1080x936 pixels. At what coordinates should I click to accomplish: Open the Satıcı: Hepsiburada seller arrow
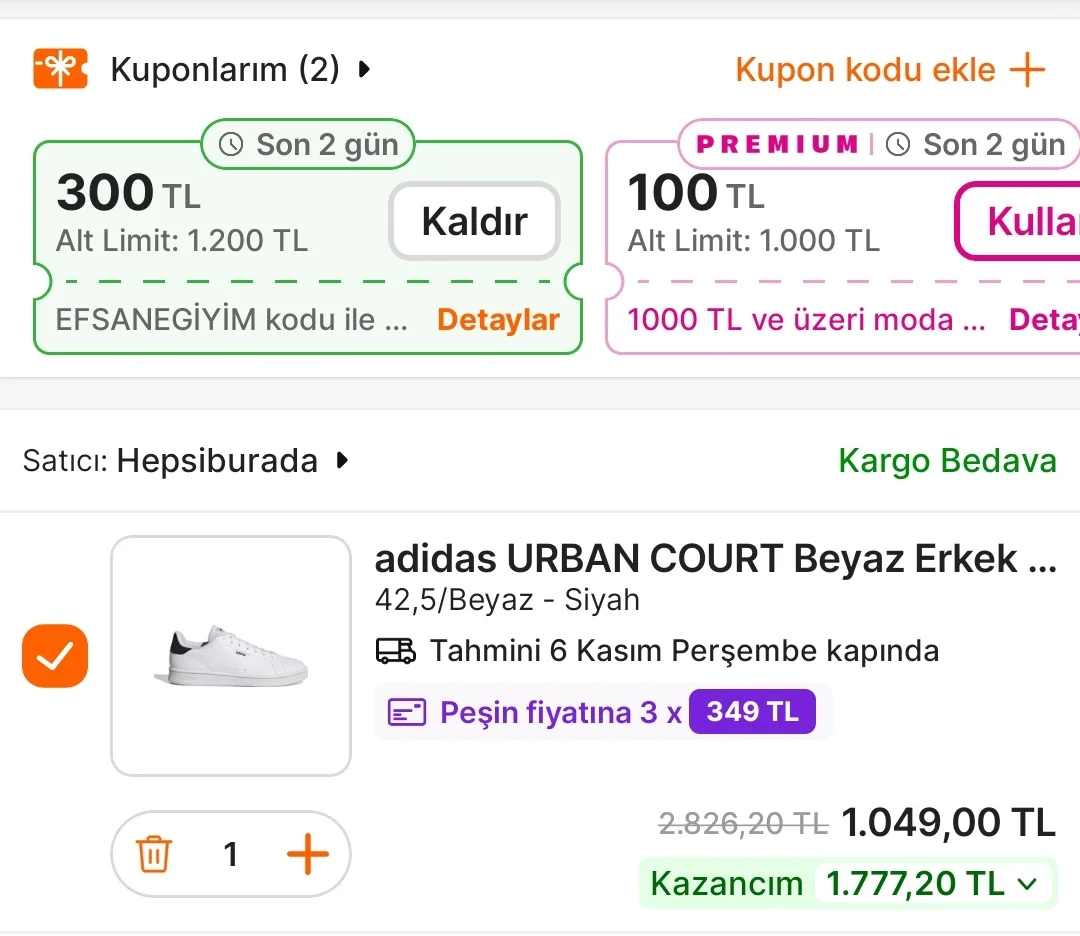point(343,461)
